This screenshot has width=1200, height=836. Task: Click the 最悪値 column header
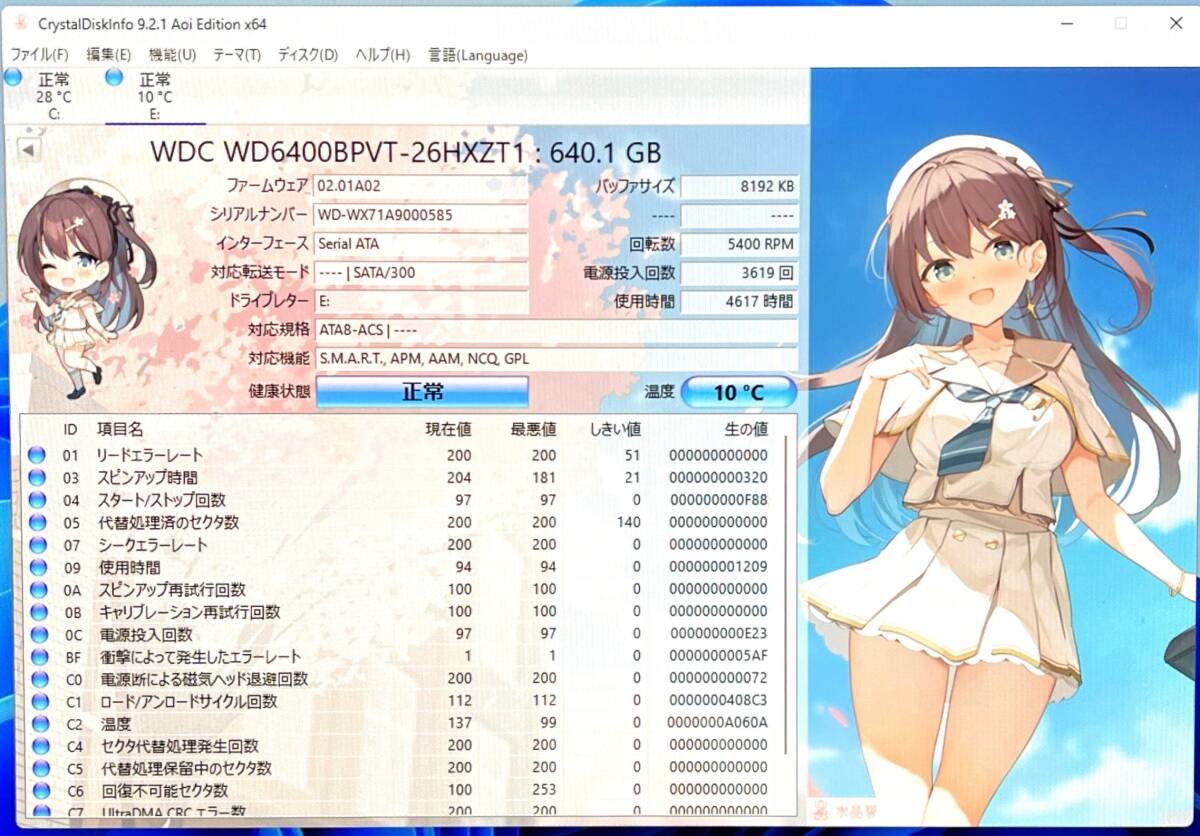533,429
